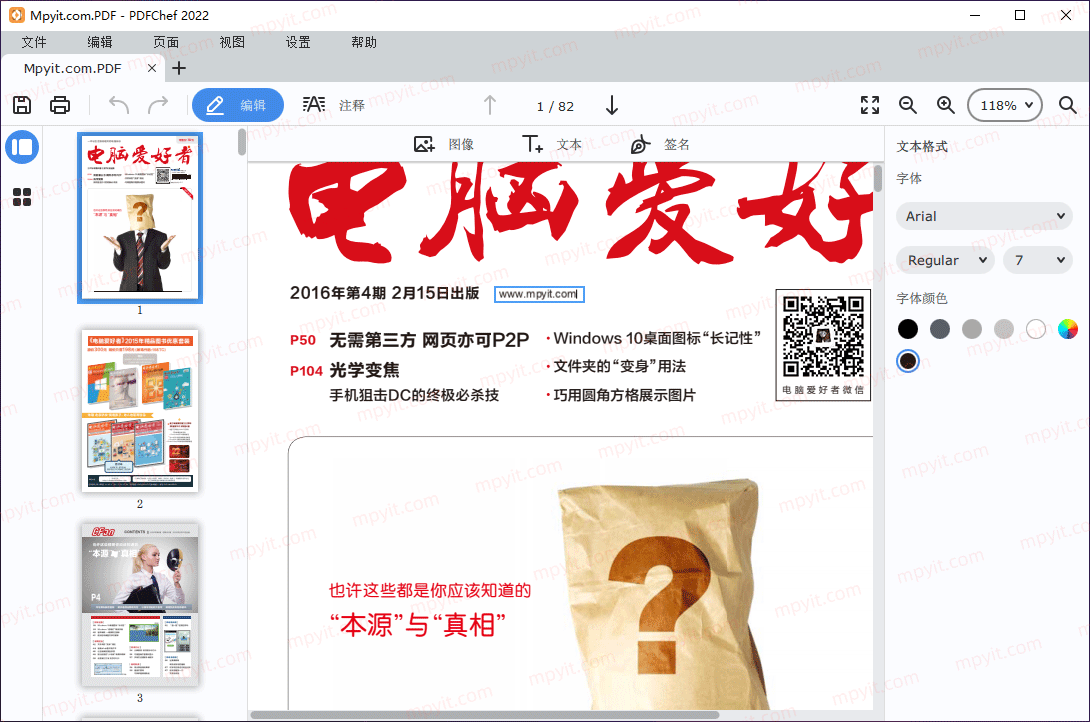Click the text 2016年第4期 2月15日出版
The height and width of the screenshot is (722, 1090).
[384, 293]
